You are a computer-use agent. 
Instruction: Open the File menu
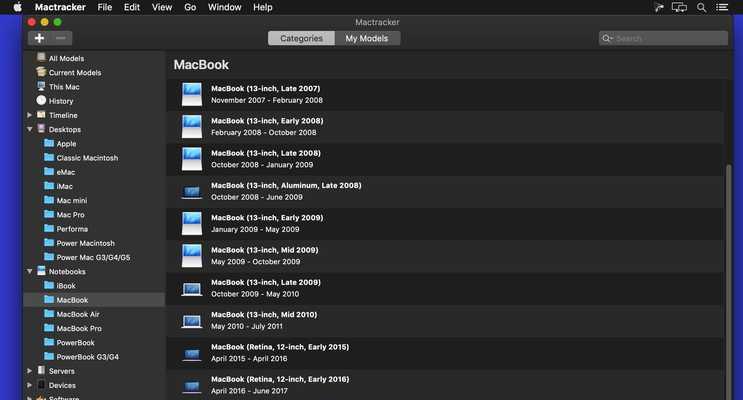coord(105,7)
